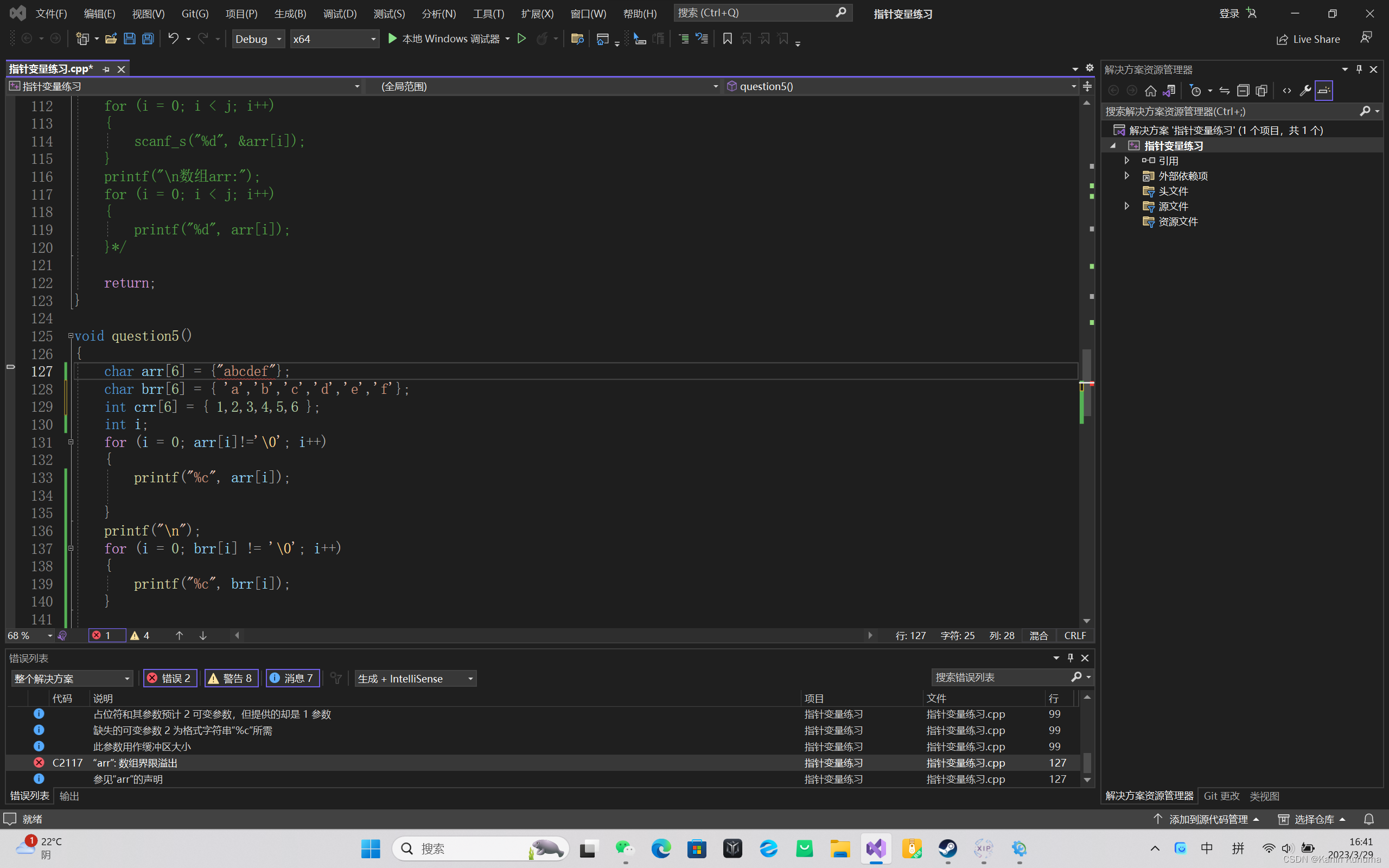Image resolution: width=1389 pixels, height=868 pixels.
Task: Expand the 外部依赖项 node
Action: [x=1127, y=175]
